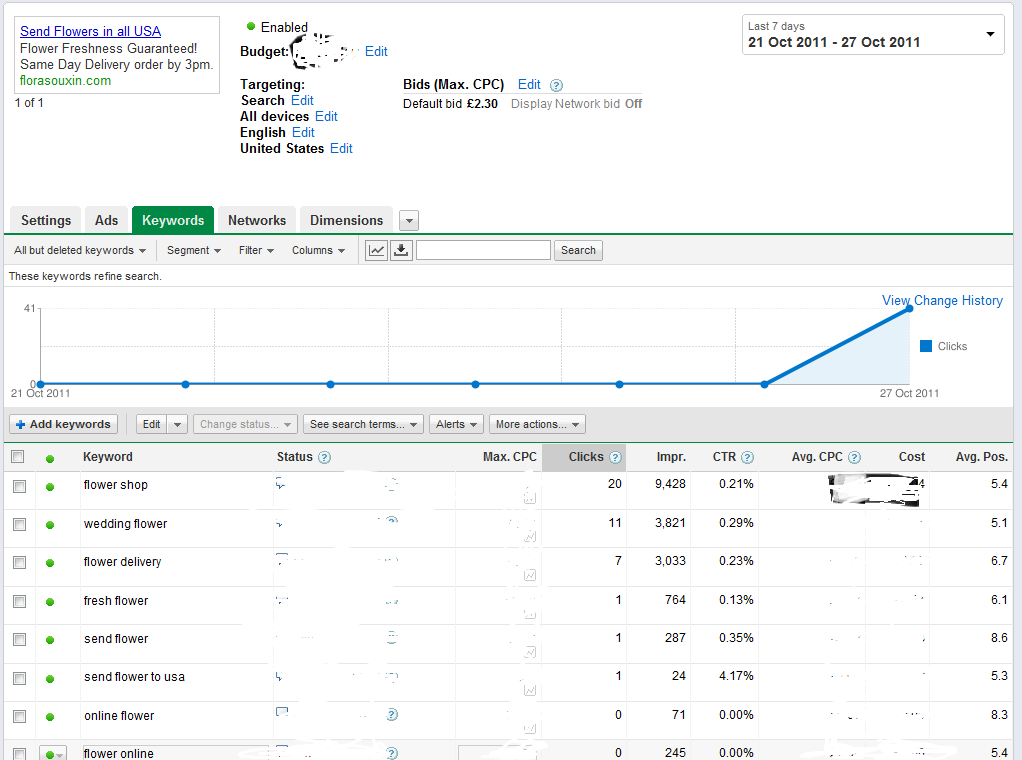Viewport: 1022px width, 760px height.
Task: Click the Search button
Action: pos(578,250)
